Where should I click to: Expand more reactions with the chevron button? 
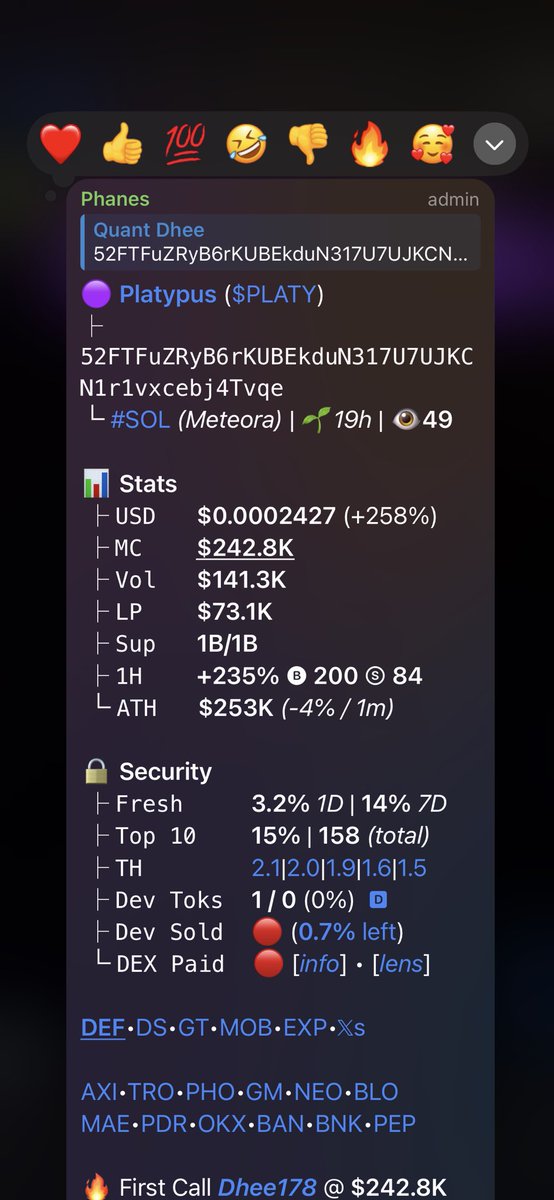494,146
